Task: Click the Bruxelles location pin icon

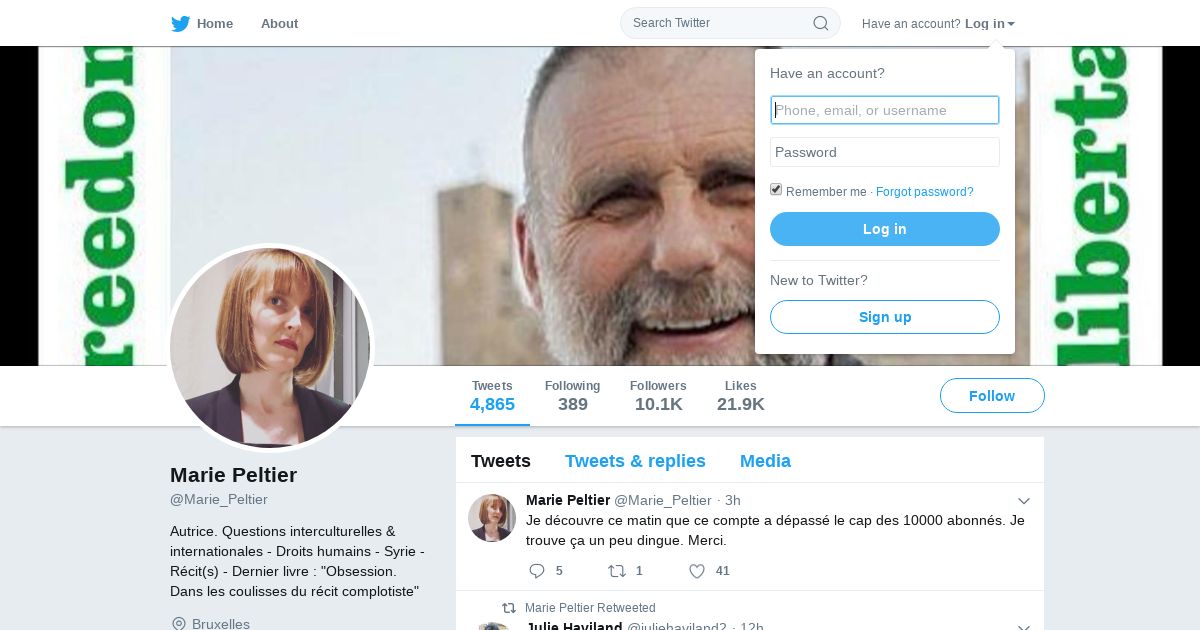Action: tap(179, 624)
